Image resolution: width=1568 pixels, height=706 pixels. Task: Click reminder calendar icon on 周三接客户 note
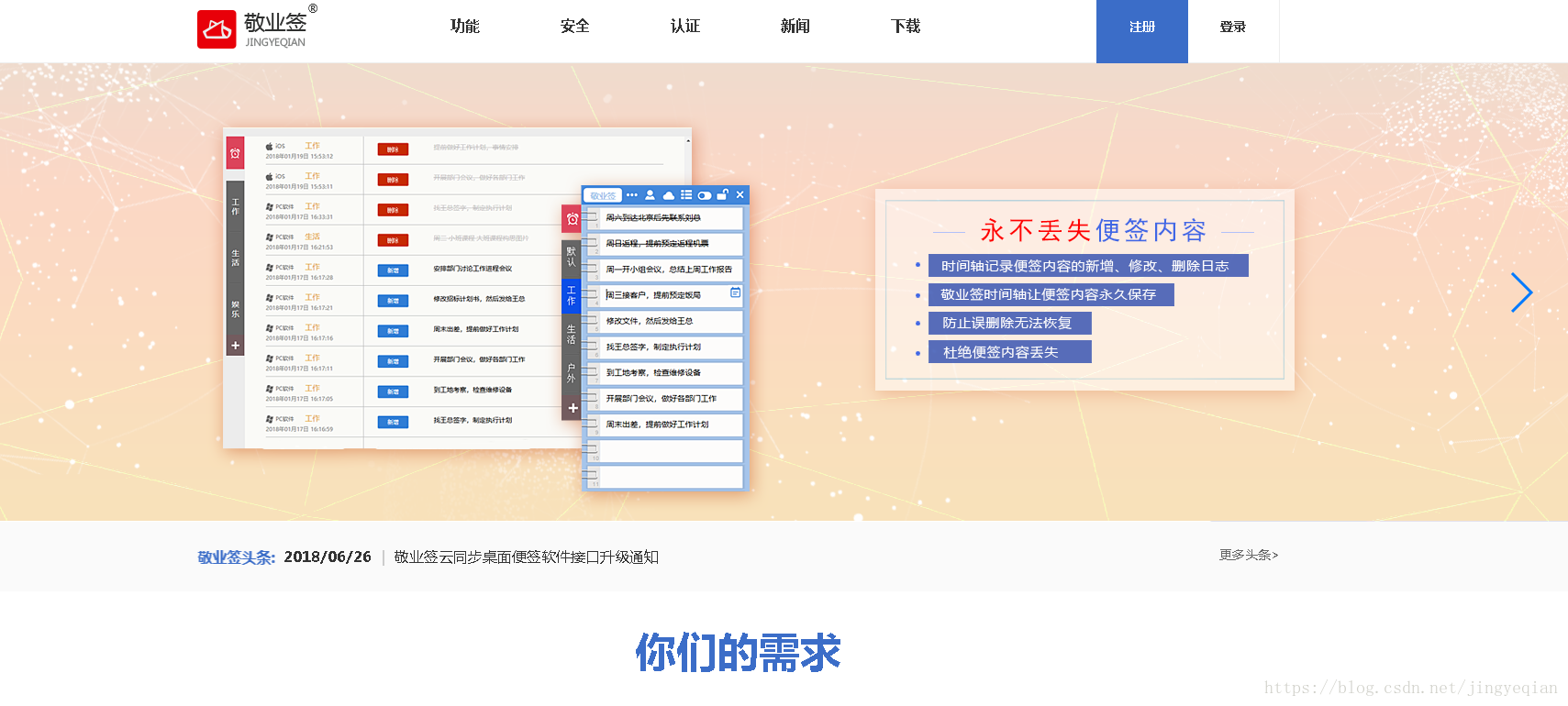(x=735, y=292)
